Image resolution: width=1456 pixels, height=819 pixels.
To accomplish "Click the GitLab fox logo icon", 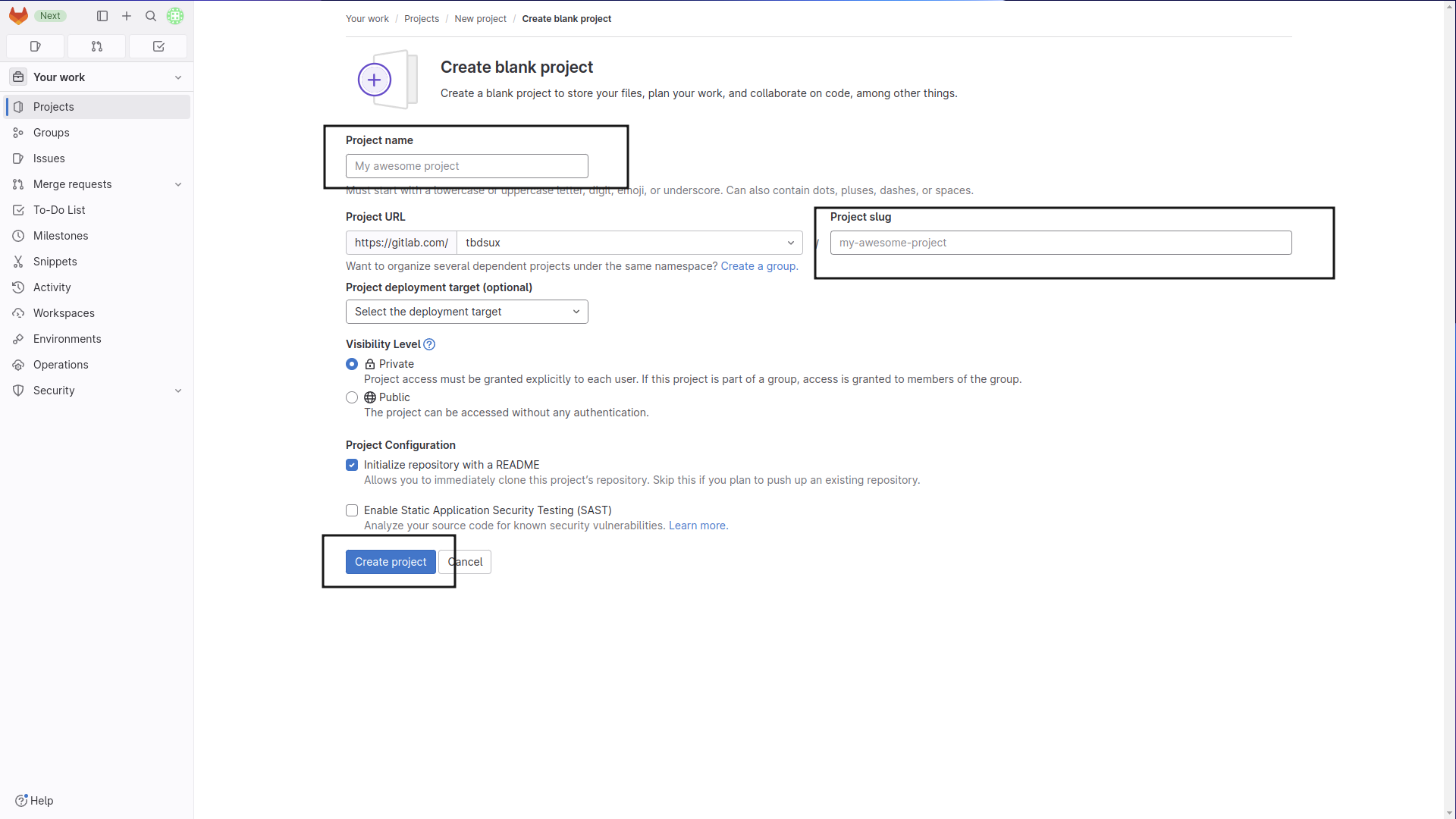I will (18, 16).
